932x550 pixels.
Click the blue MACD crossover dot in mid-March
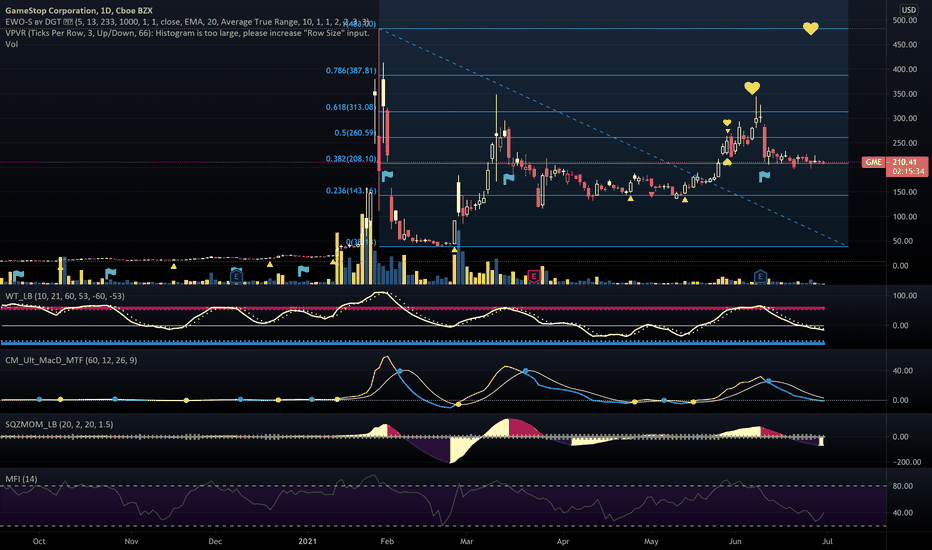[525, 371]
